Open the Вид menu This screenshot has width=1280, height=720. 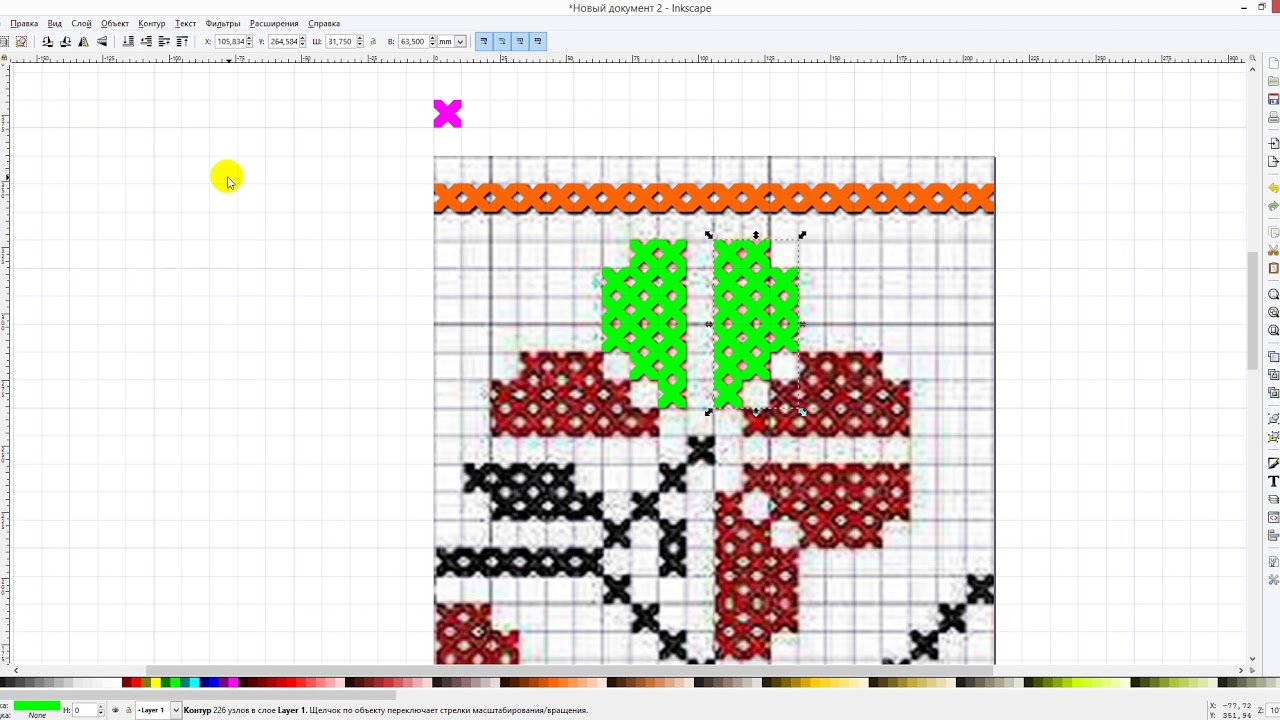tap(55, 23)
